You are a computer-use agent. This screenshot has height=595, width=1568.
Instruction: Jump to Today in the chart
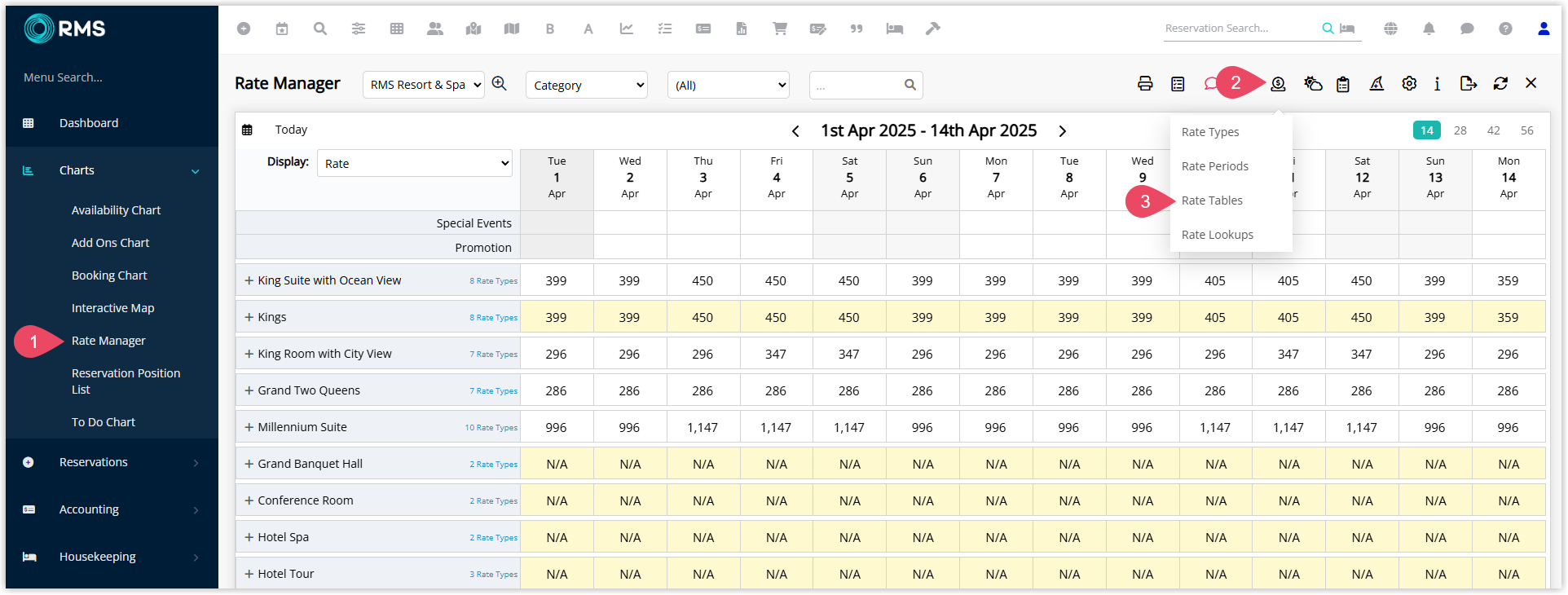point(291,130)
